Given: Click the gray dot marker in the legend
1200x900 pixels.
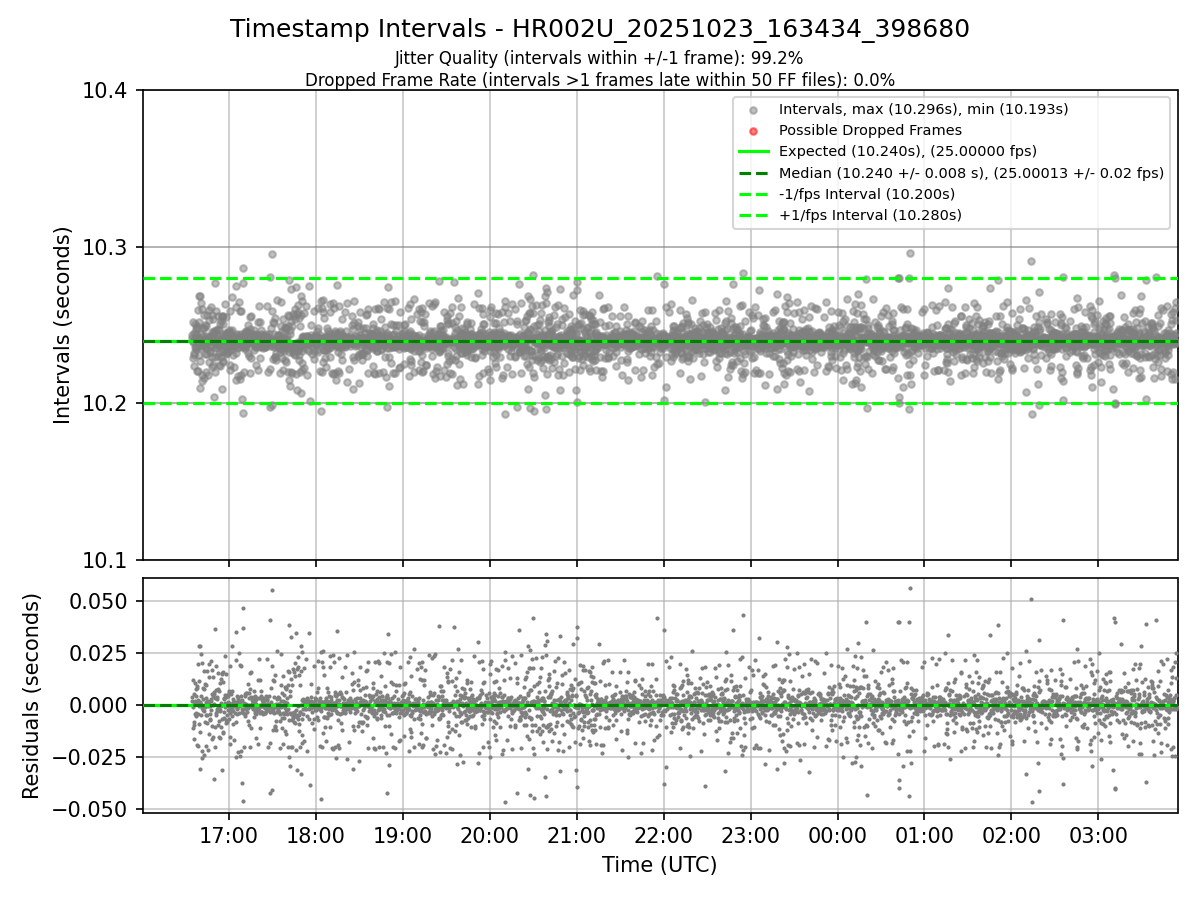Looking at the screenshot, I should click(754, 110).
